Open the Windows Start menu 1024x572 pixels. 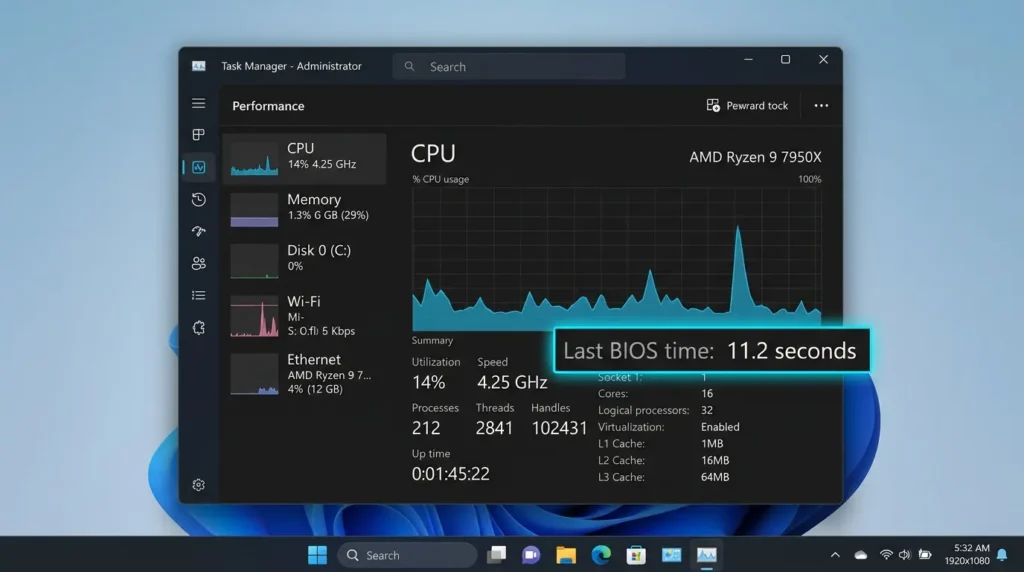(x=317, y=555)
